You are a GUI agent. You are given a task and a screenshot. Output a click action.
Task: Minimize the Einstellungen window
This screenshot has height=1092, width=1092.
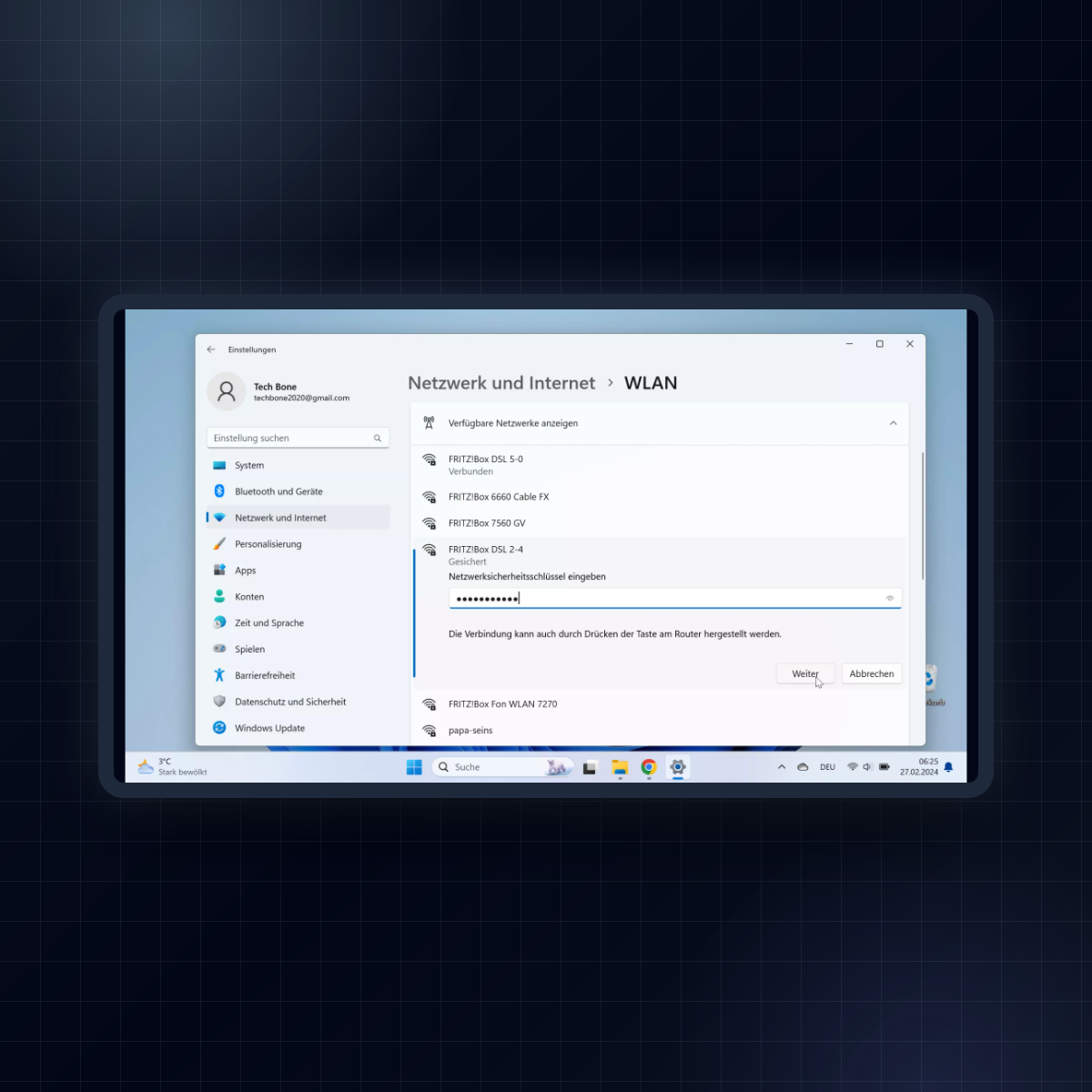pos(850,344)
